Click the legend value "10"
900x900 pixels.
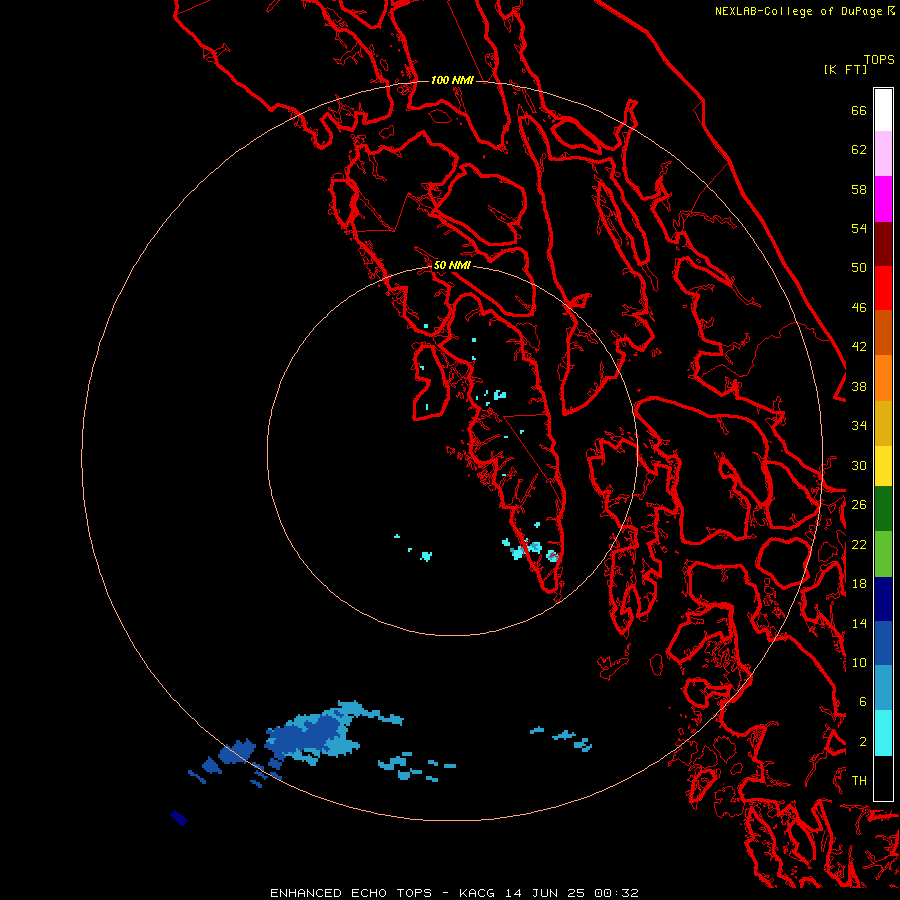pyautogui.click(x=859, y=663)
